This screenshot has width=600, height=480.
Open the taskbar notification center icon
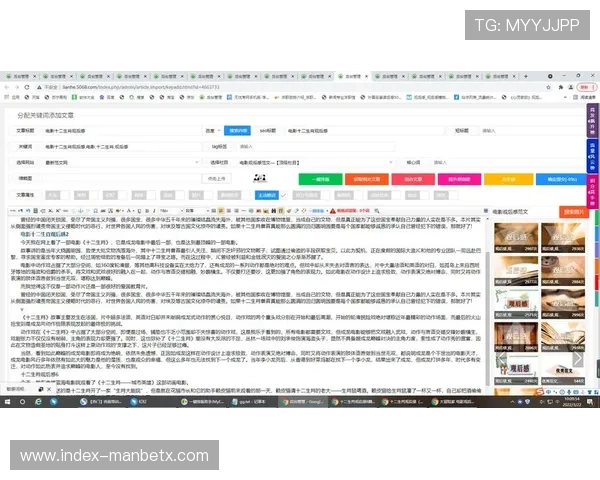[590, 402]
